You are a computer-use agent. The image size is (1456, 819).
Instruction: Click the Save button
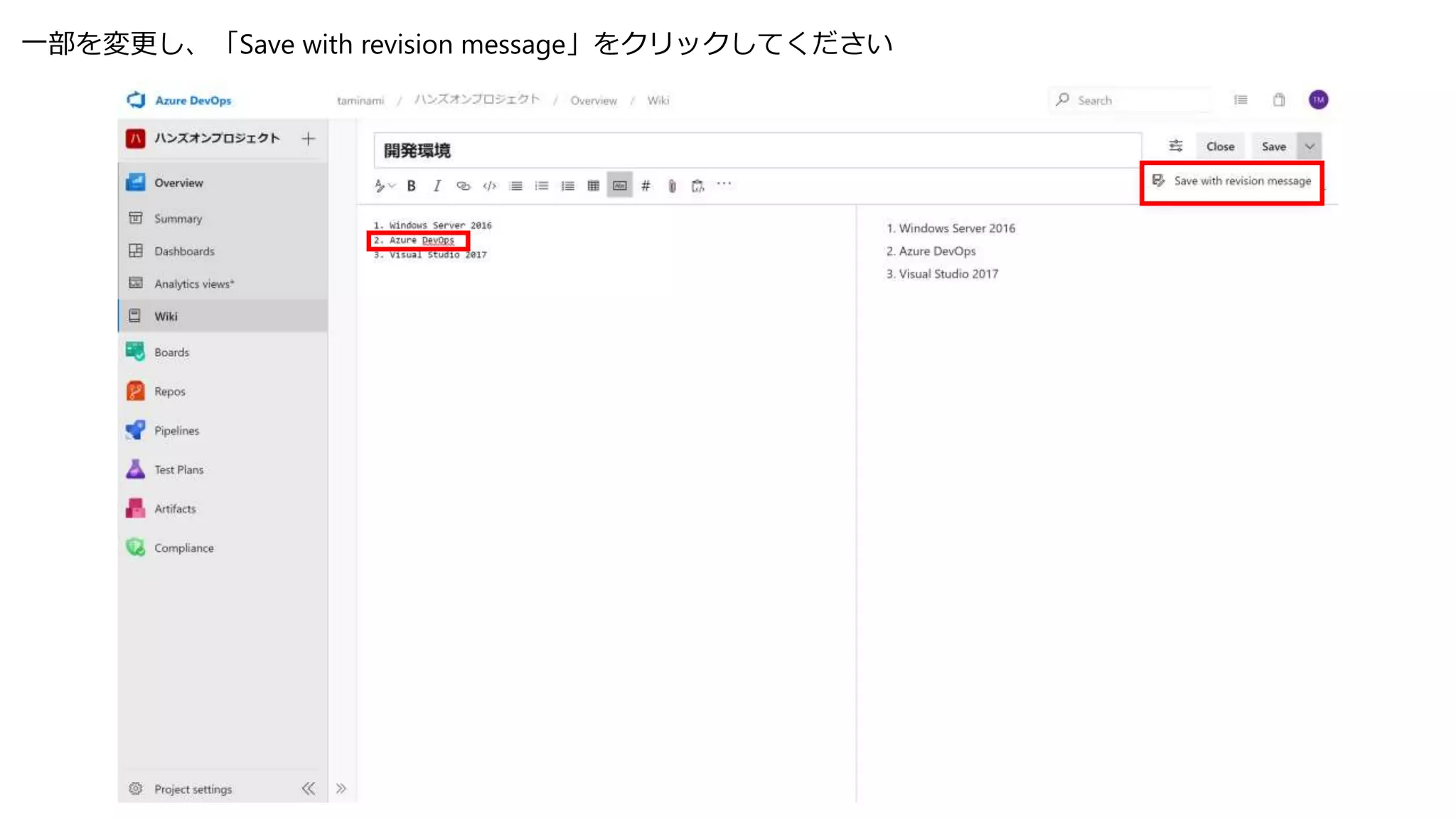point(1273,146)
